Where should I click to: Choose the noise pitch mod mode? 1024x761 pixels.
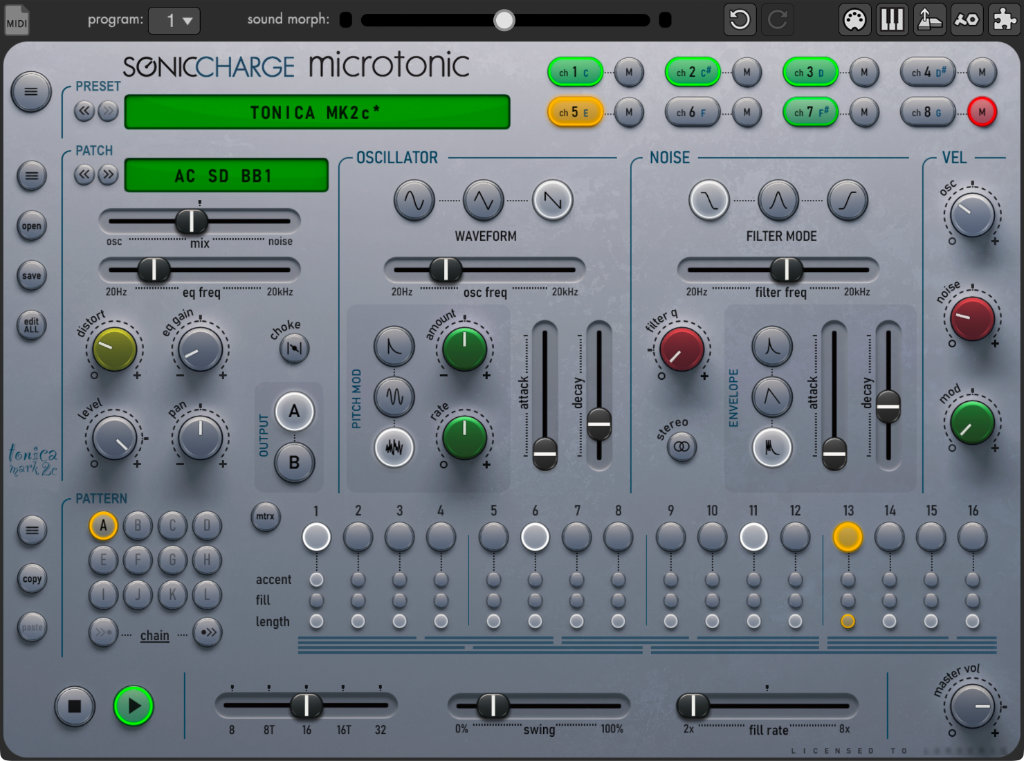394,447
